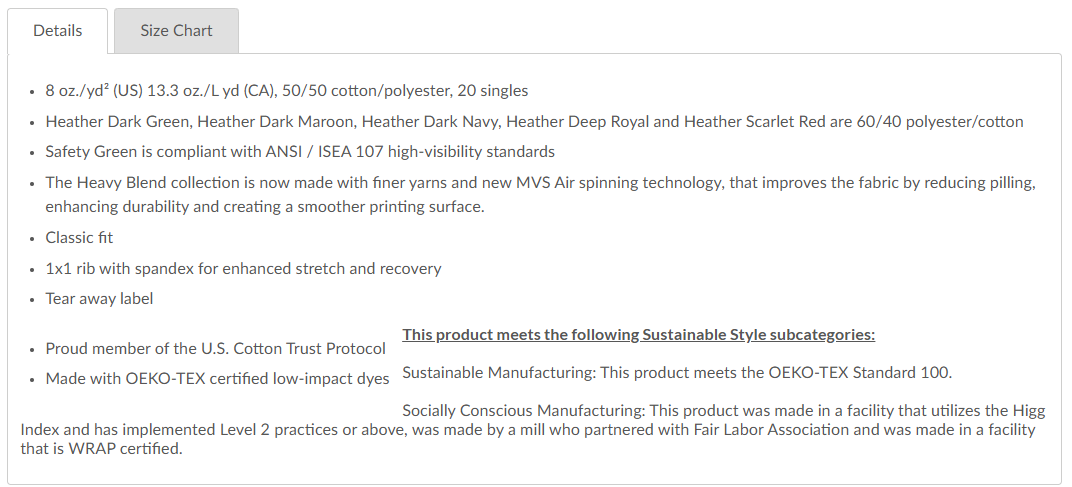This screenshot has height=487, width=1072.
Task: Click the 'Classic fit' bullet text
Action: point(79,238)
